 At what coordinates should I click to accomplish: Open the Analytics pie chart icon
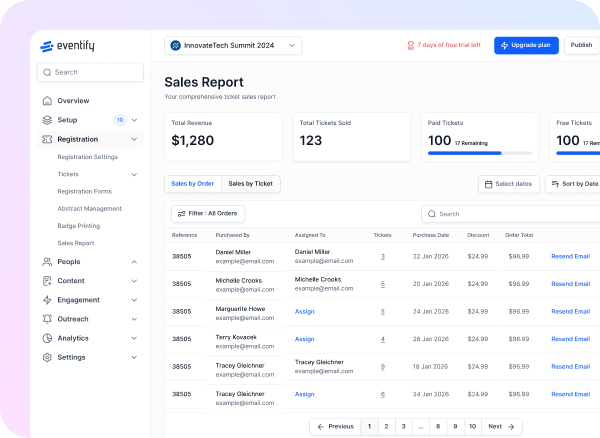click(47, 338)
